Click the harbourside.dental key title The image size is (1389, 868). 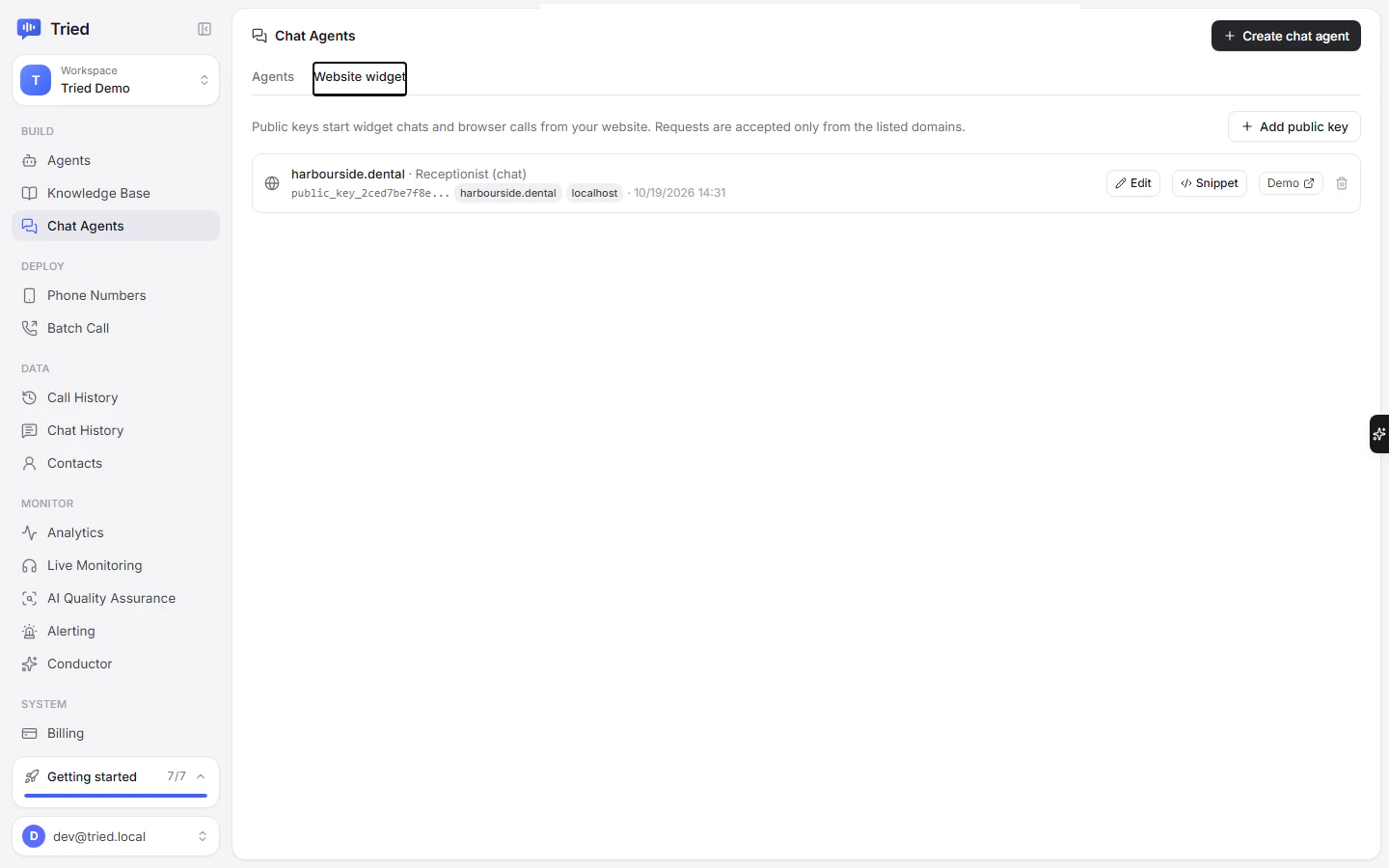pos(348,175)
